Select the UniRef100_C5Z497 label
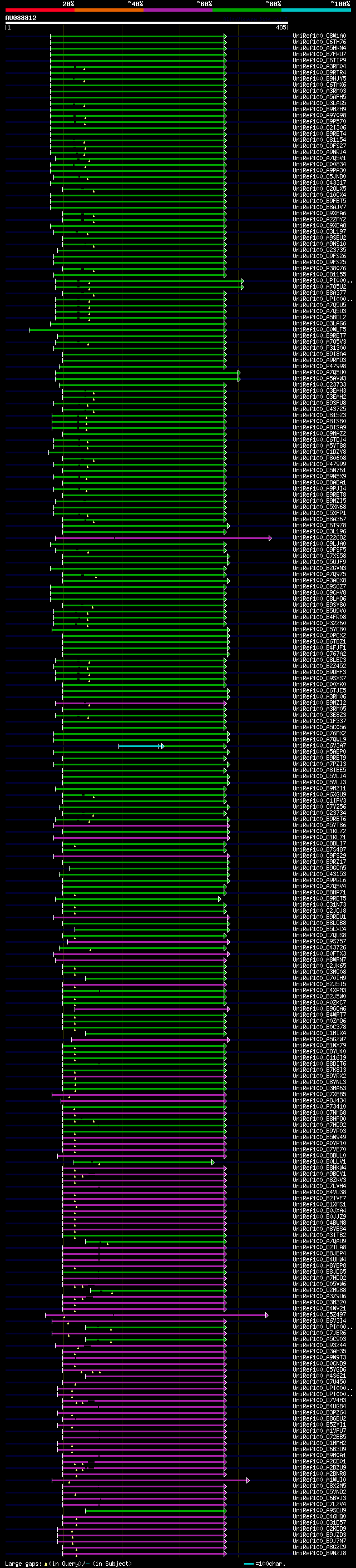Screen dimensions: 356x1568 click(x=319, y=1315)
